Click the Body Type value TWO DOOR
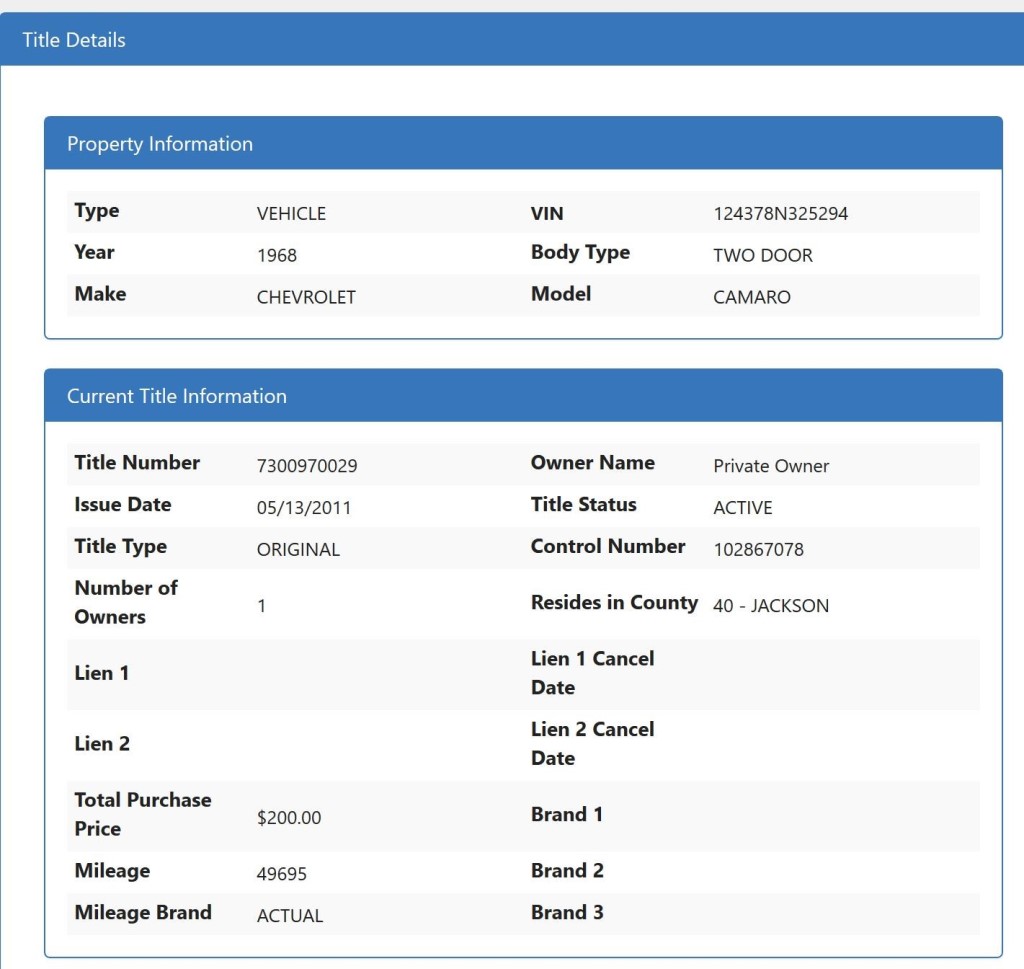 point(763,255)
